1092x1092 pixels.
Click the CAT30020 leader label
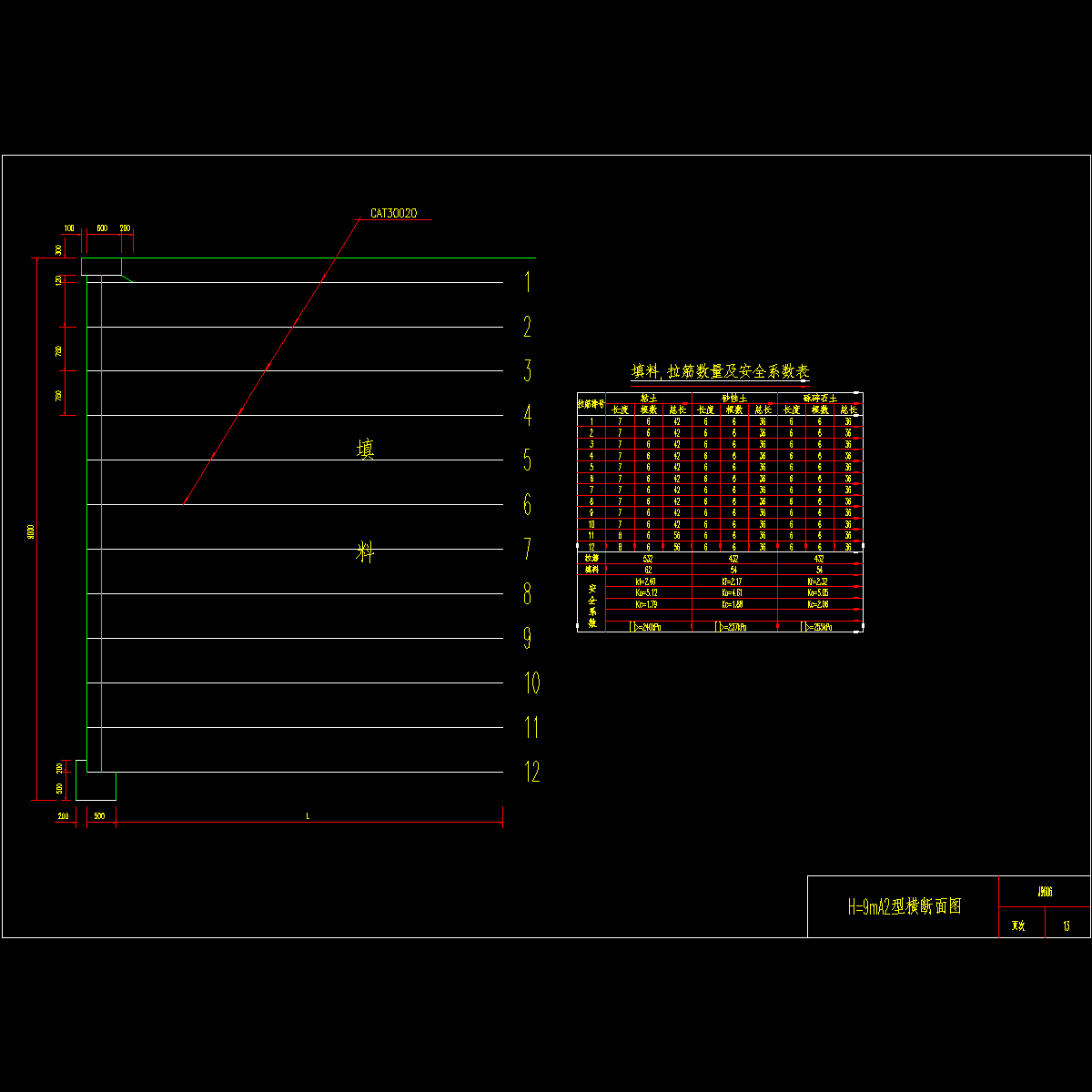click(x=393, y=214)
